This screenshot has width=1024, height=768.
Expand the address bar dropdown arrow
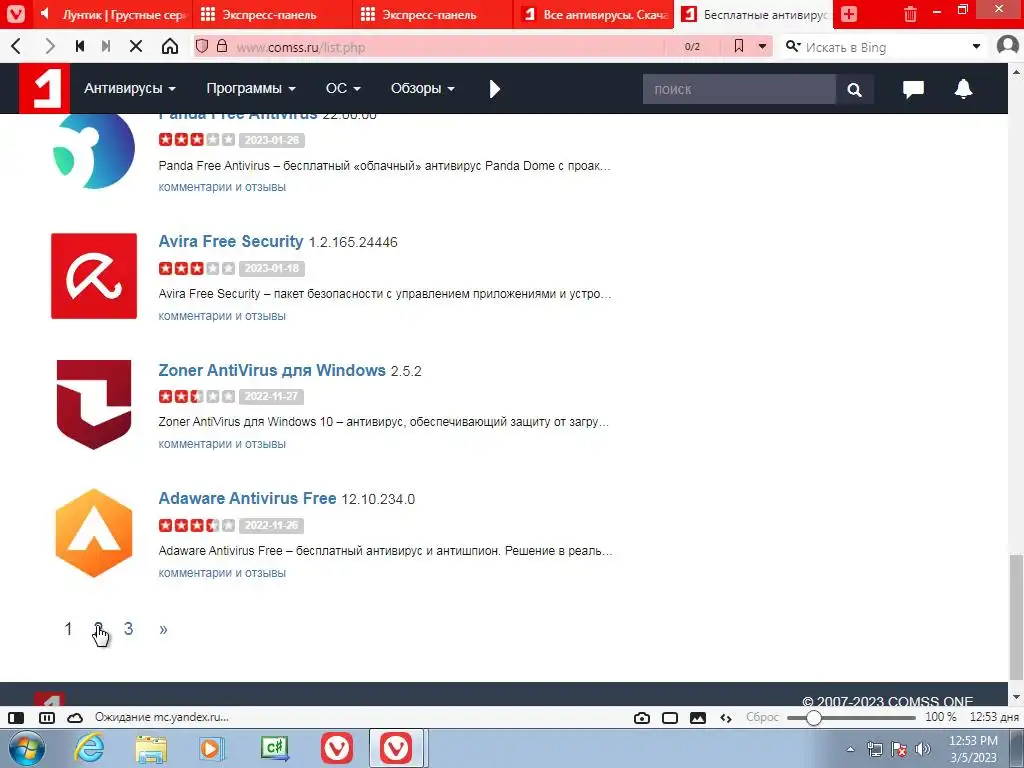tap(762, 46)
